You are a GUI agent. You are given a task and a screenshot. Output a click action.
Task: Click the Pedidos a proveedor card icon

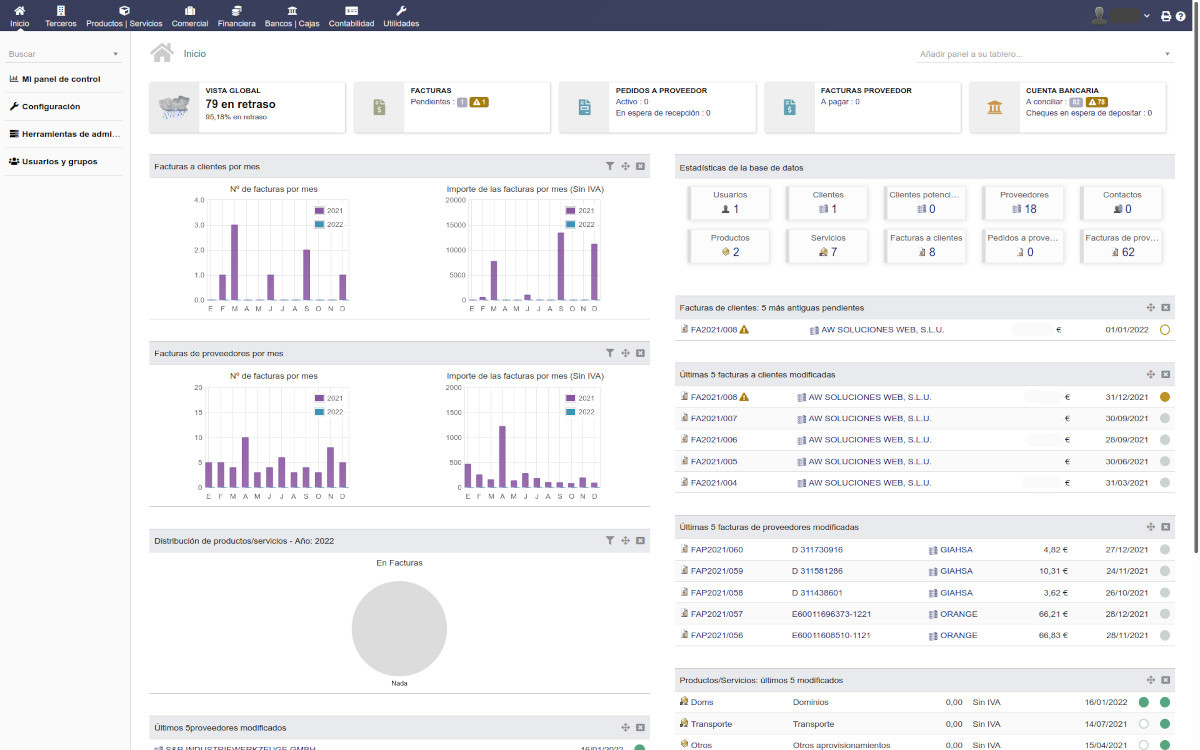tap(585, 107)
